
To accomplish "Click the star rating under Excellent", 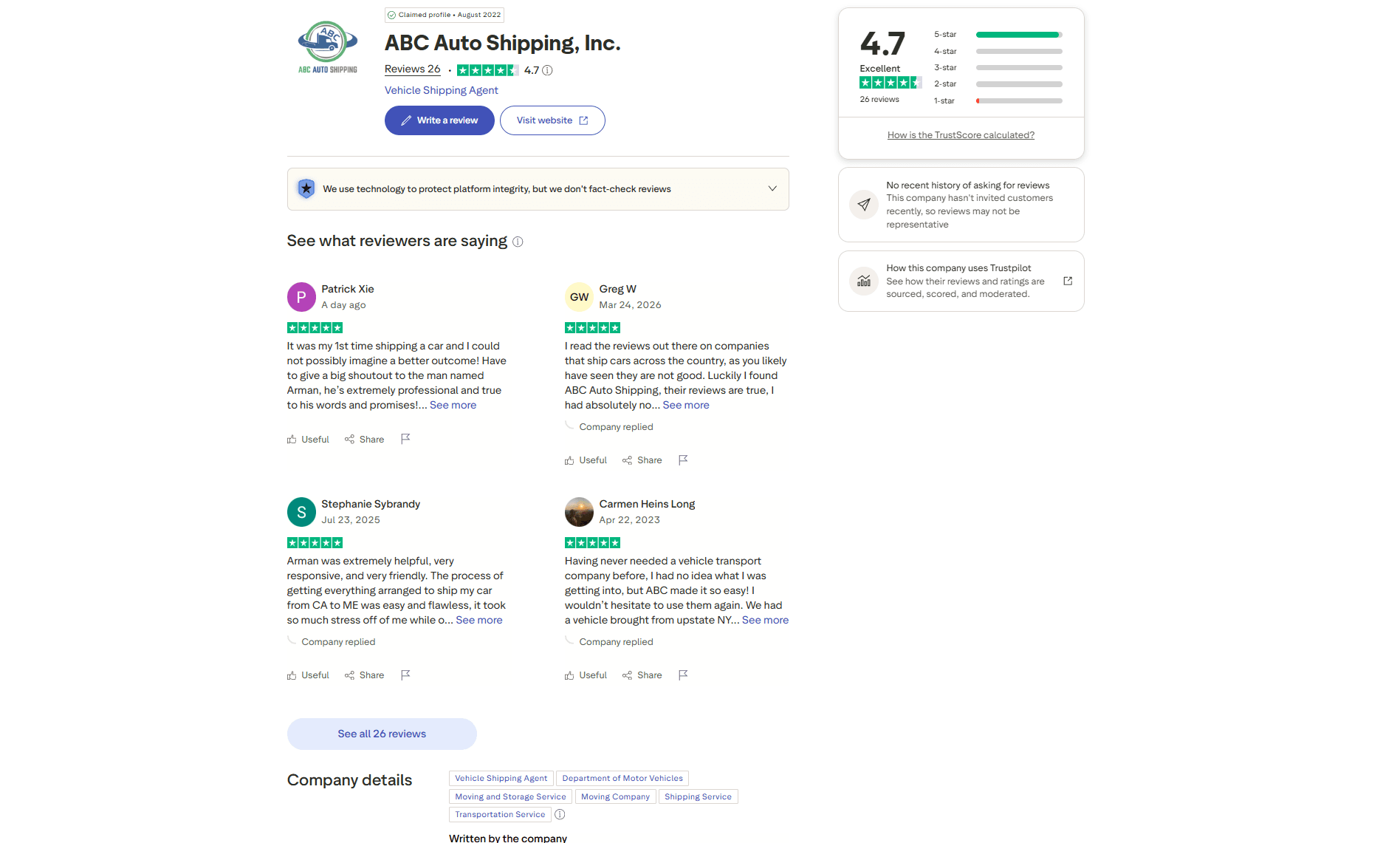I will (x=891, y=83).
